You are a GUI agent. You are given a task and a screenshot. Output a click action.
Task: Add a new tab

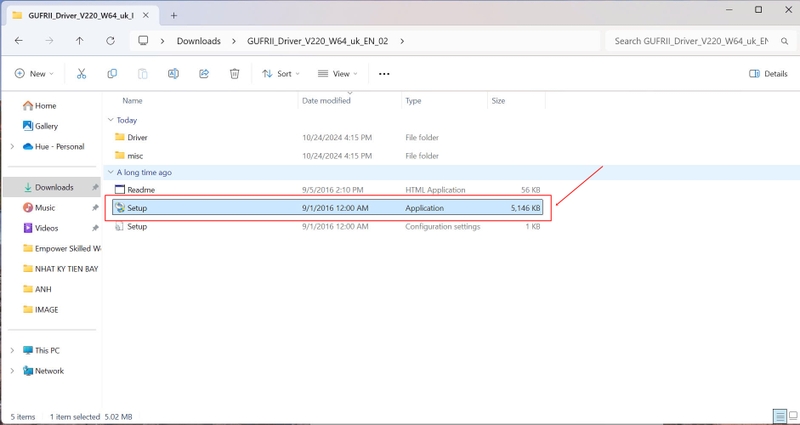click(x=173, y=15)
